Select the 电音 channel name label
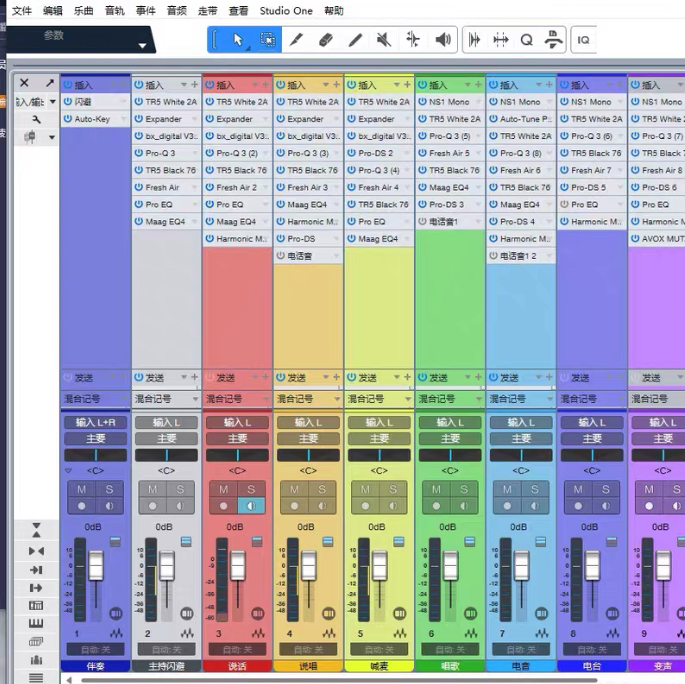Viewport: 685px width, 684px height. tap(521, 666)
